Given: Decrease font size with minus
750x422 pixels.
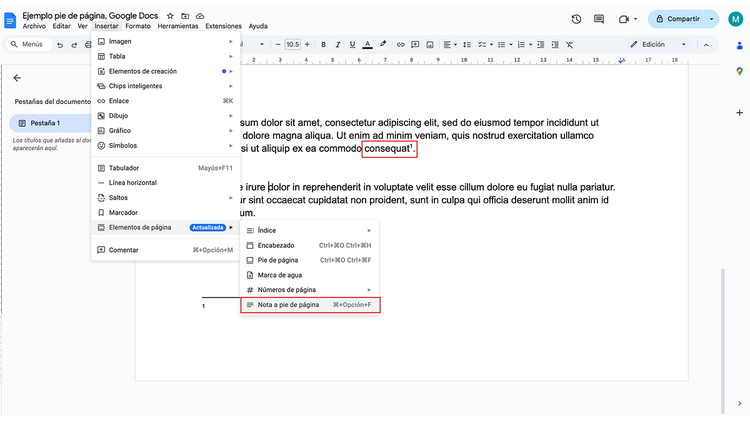Looking at the screenshot, I should 278,44.
